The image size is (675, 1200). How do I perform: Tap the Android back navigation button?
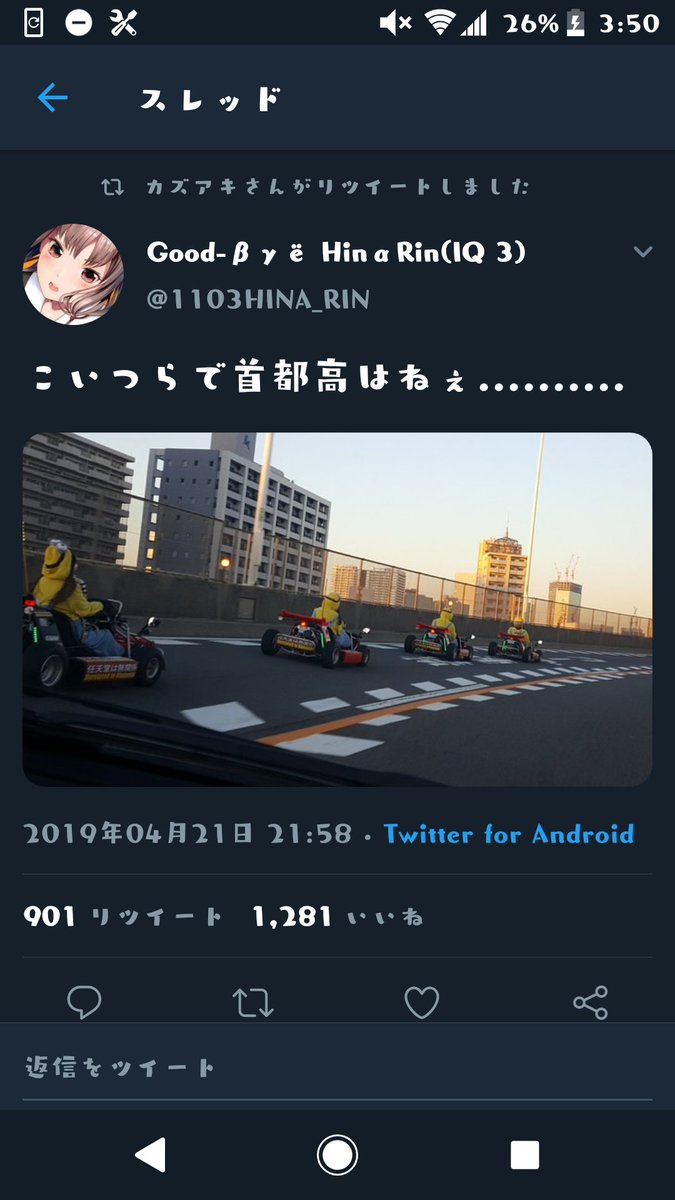coord(151,1155)
